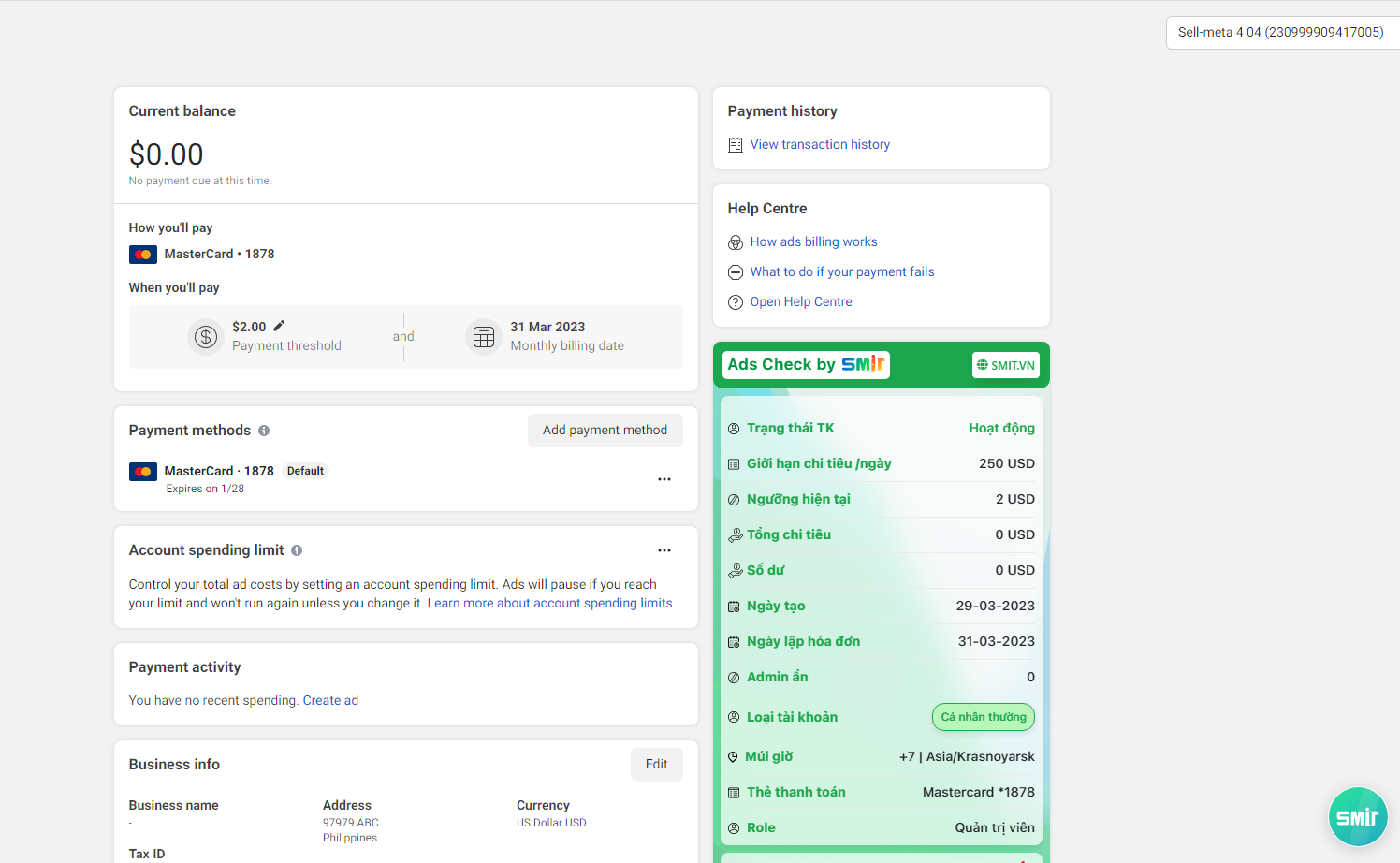Click the dollar sign payment threshold icon
Image resolution: width=1400 pixels, height=863 pixels.
(x=206, y=337)
